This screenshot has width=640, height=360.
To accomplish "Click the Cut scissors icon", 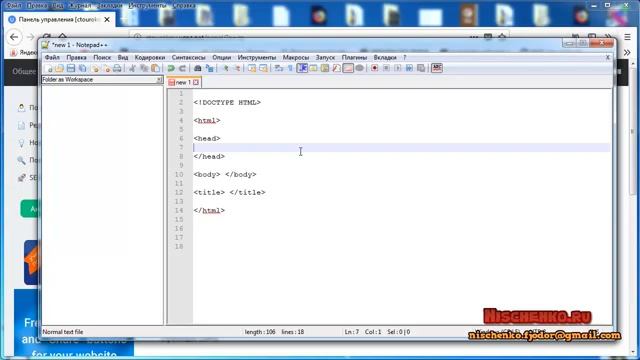I will [132, 68].
